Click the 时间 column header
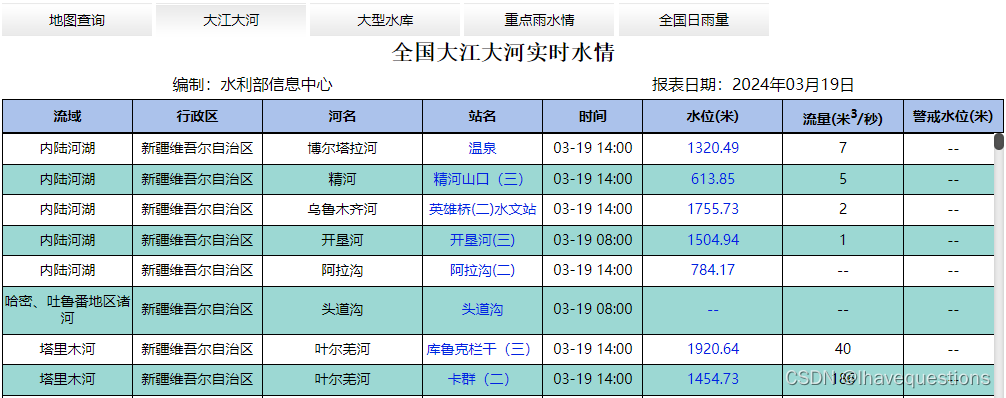Image resolution: width=1006 pixels, height=398 pixels. tap(593, 116)
